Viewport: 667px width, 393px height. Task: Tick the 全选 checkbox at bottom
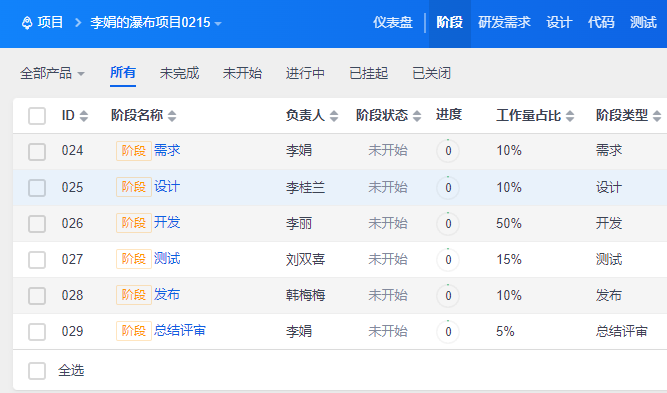(x=37, y=371)
